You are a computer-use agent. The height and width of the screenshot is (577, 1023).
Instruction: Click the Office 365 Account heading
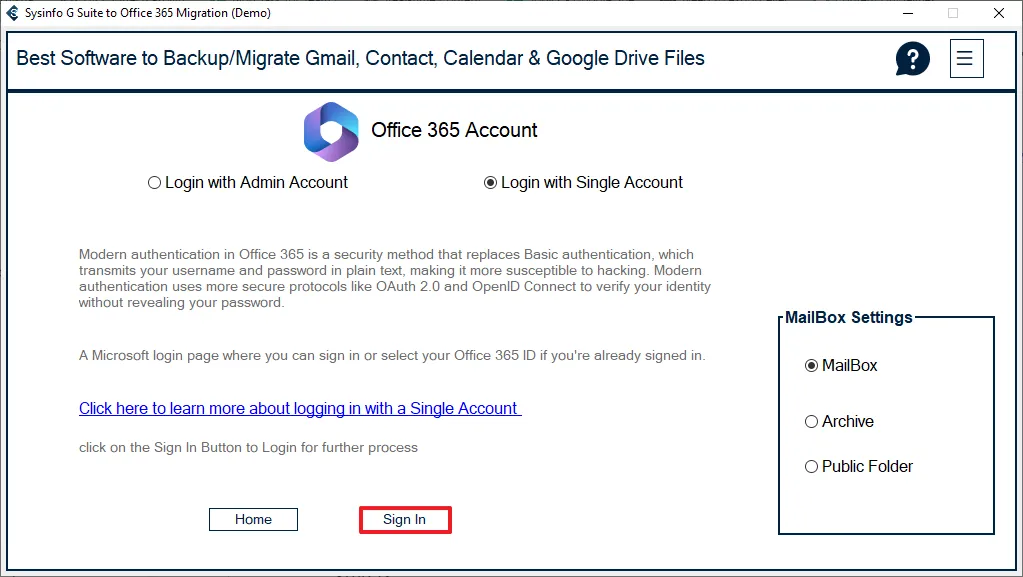click(x=454, y=130)
